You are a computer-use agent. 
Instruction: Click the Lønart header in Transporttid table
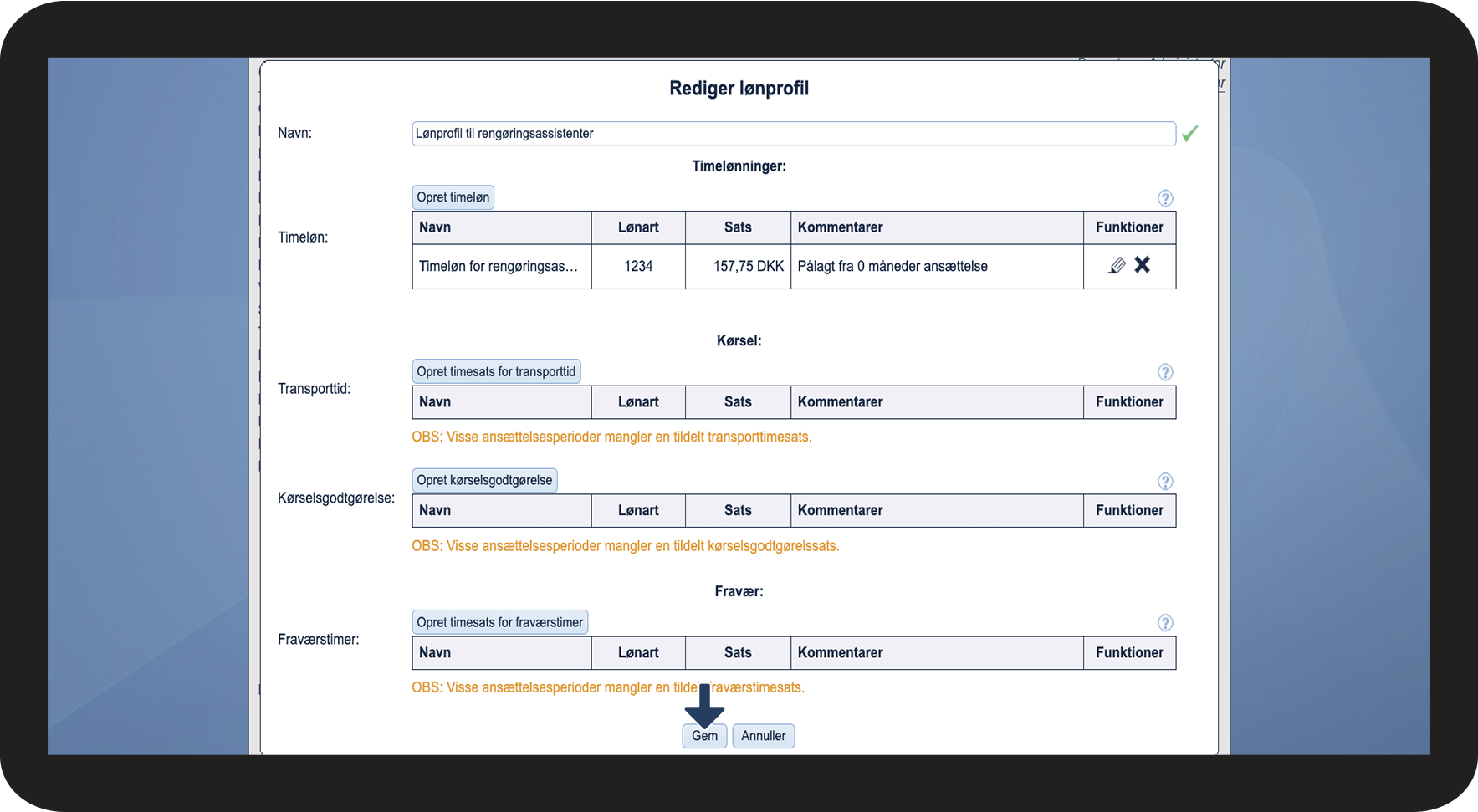coord(638,402)
